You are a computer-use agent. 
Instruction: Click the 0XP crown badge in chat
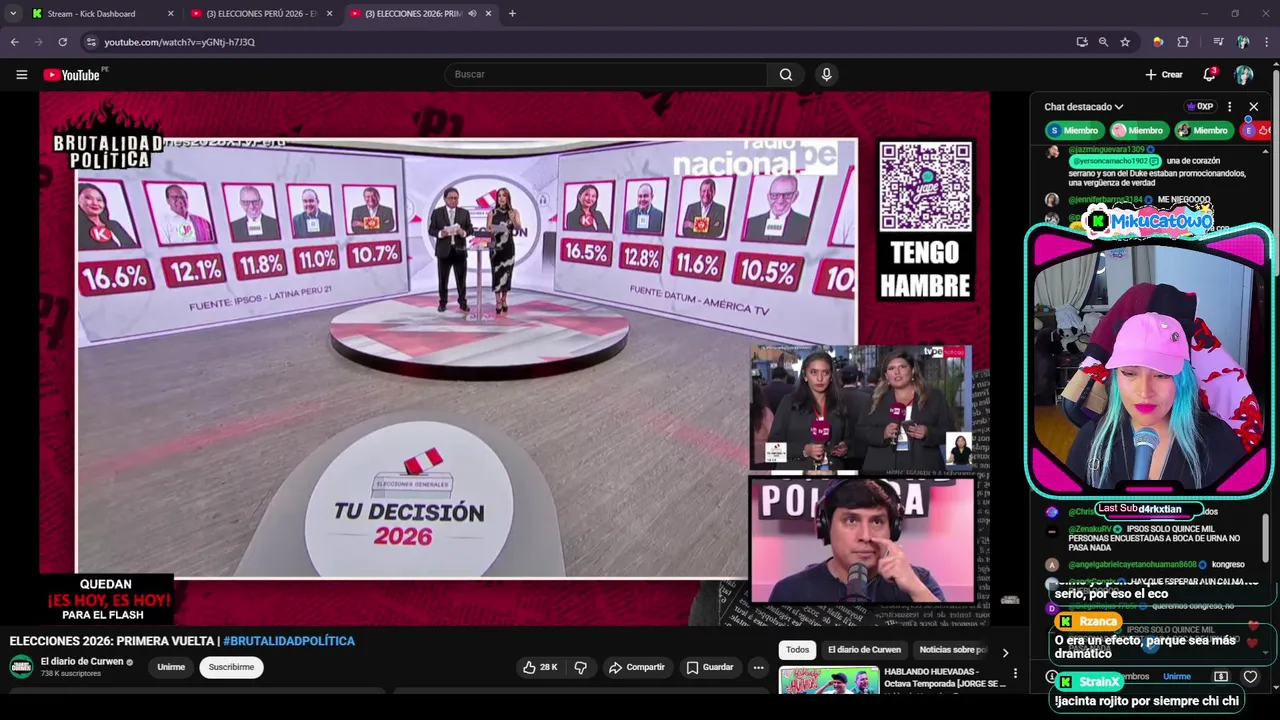pyautogui.click(x=1199, y=107)
